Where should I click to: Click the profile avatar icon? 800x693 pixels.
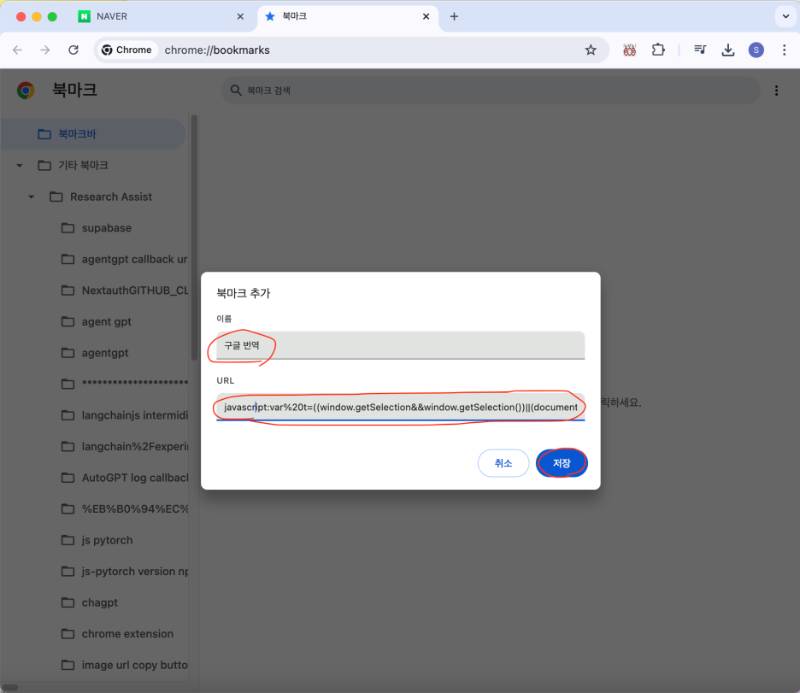pos(756,50)
